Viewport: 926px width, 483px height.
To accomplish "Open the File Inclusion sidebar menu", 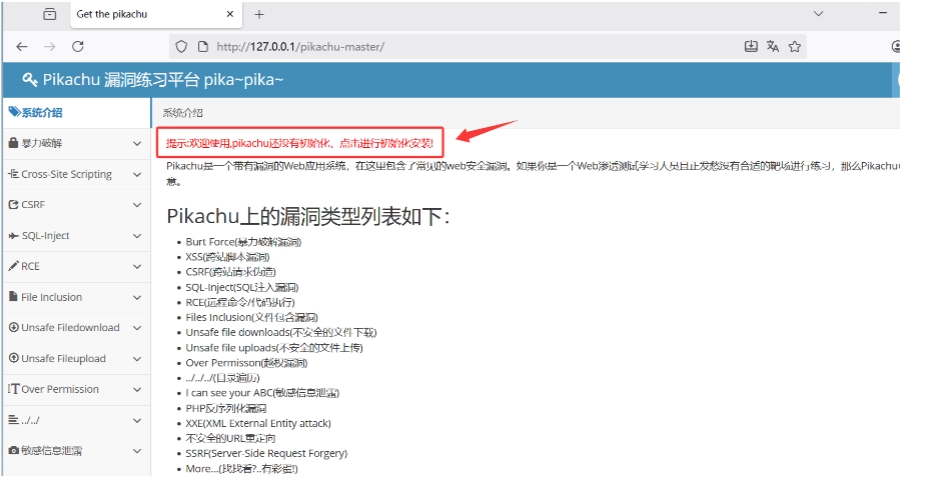I will click(x=77, y=297).
